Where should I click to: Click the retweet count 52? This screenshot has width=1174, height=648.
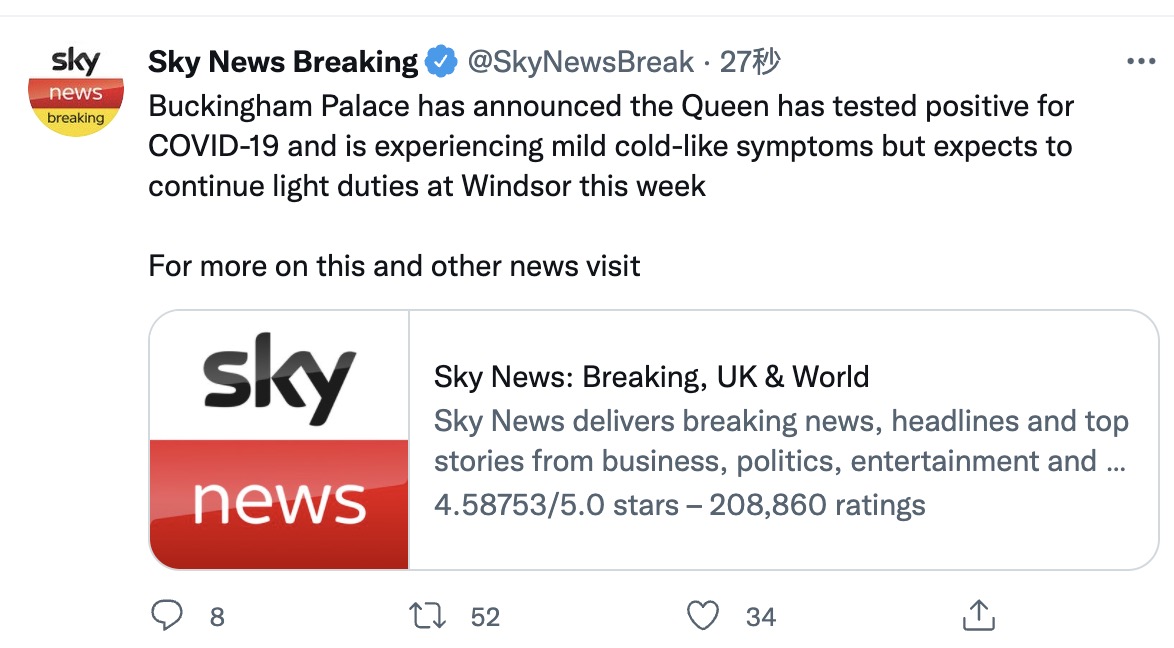click(485, 617)
